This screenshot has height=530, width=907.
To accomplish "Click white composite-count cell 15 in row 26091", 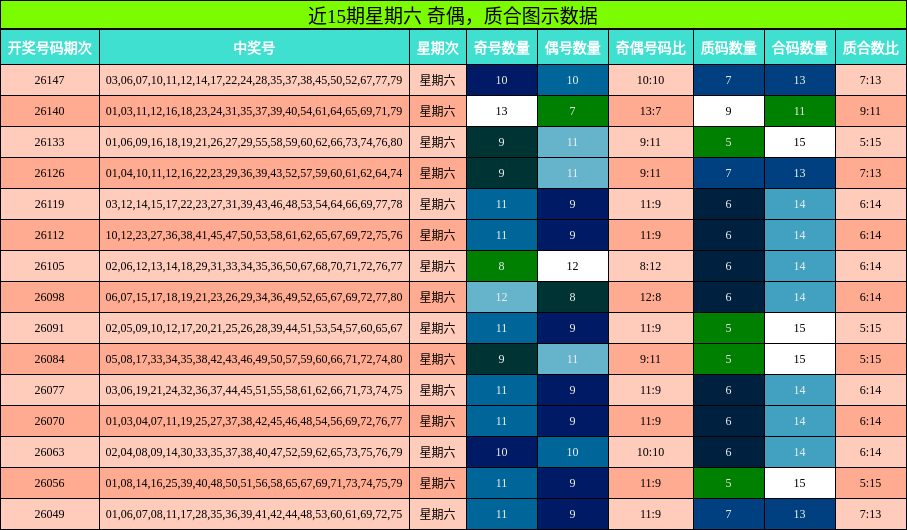I will [x=799, y=328].
